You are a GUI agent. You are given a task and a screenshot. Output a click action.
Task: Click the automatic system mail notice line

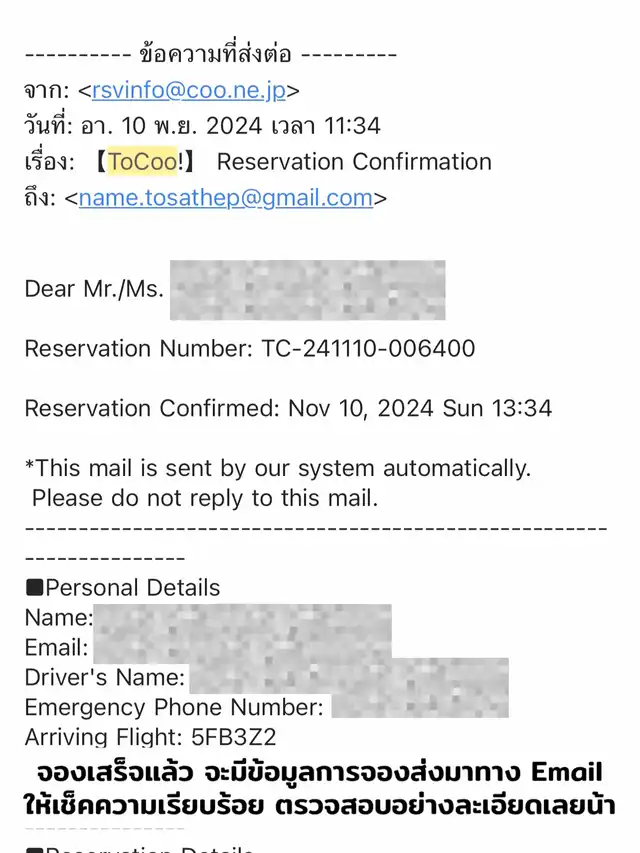[x=277, y=468]
